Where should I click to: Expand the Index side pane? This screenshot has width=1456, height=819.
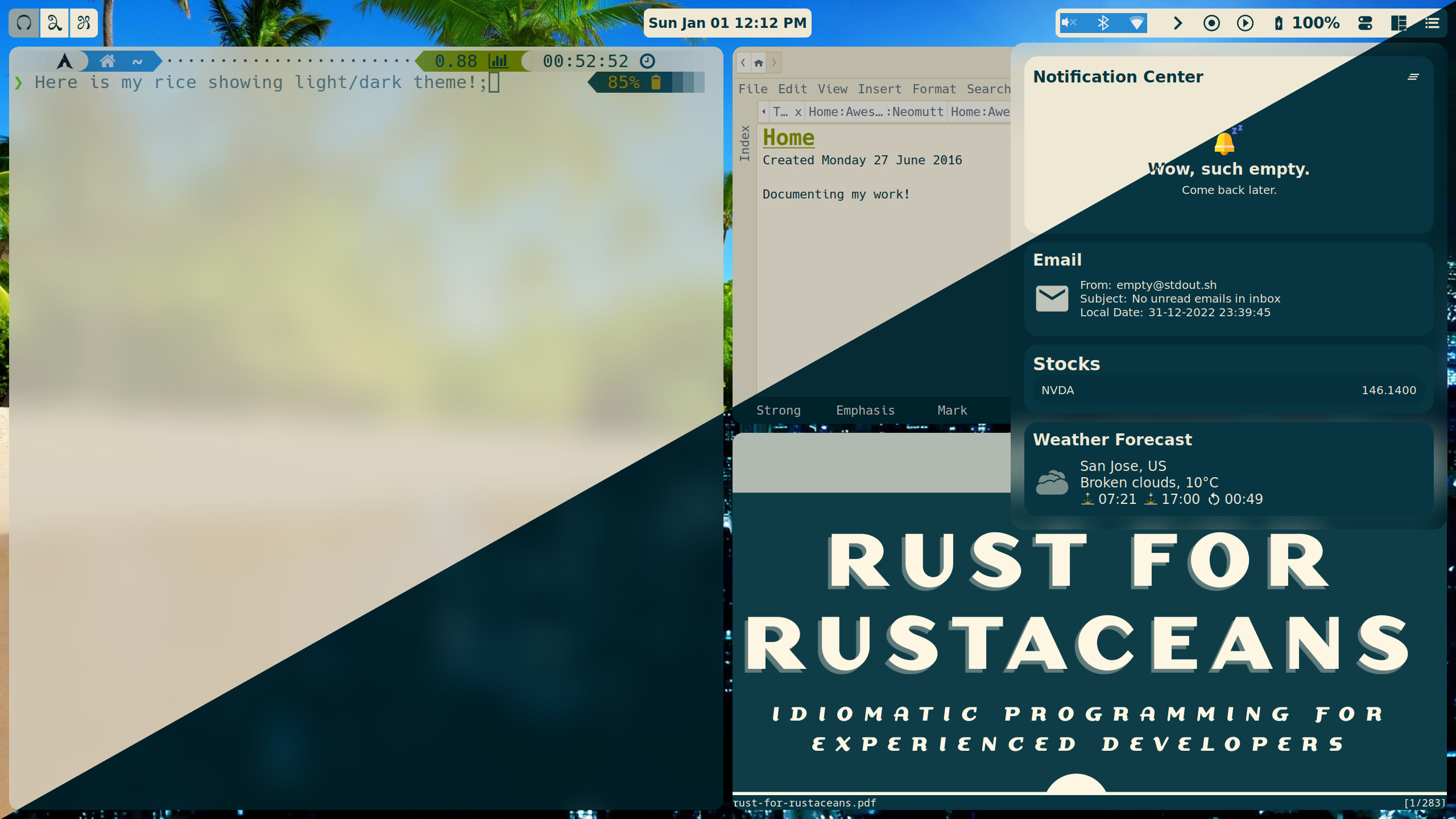tap(744, 143)
